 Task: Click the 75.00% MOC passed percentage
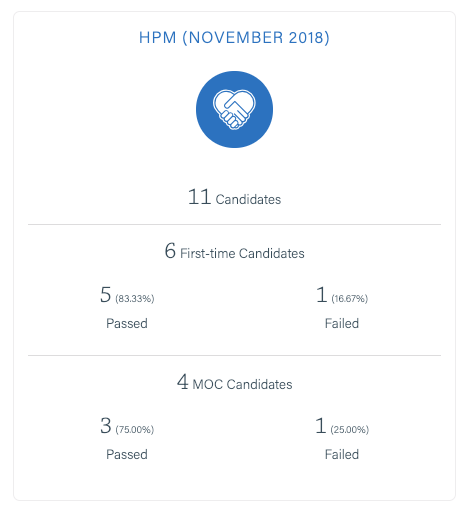[135, 429]
